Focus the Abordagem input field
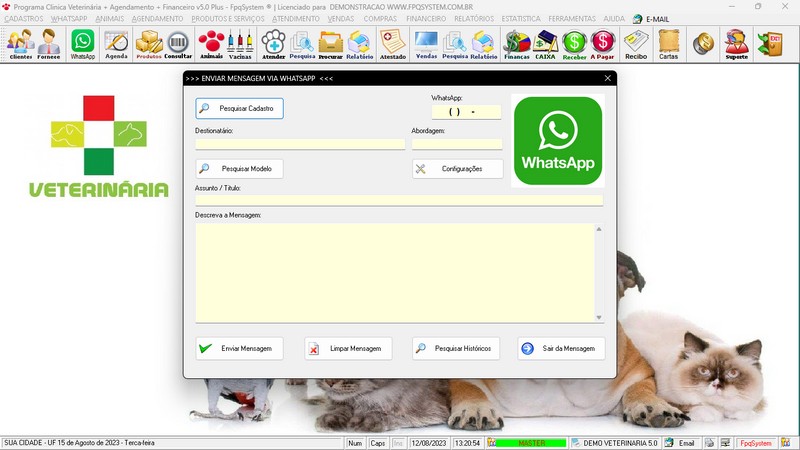The image size is (800, 450). [x=457, y=144]
